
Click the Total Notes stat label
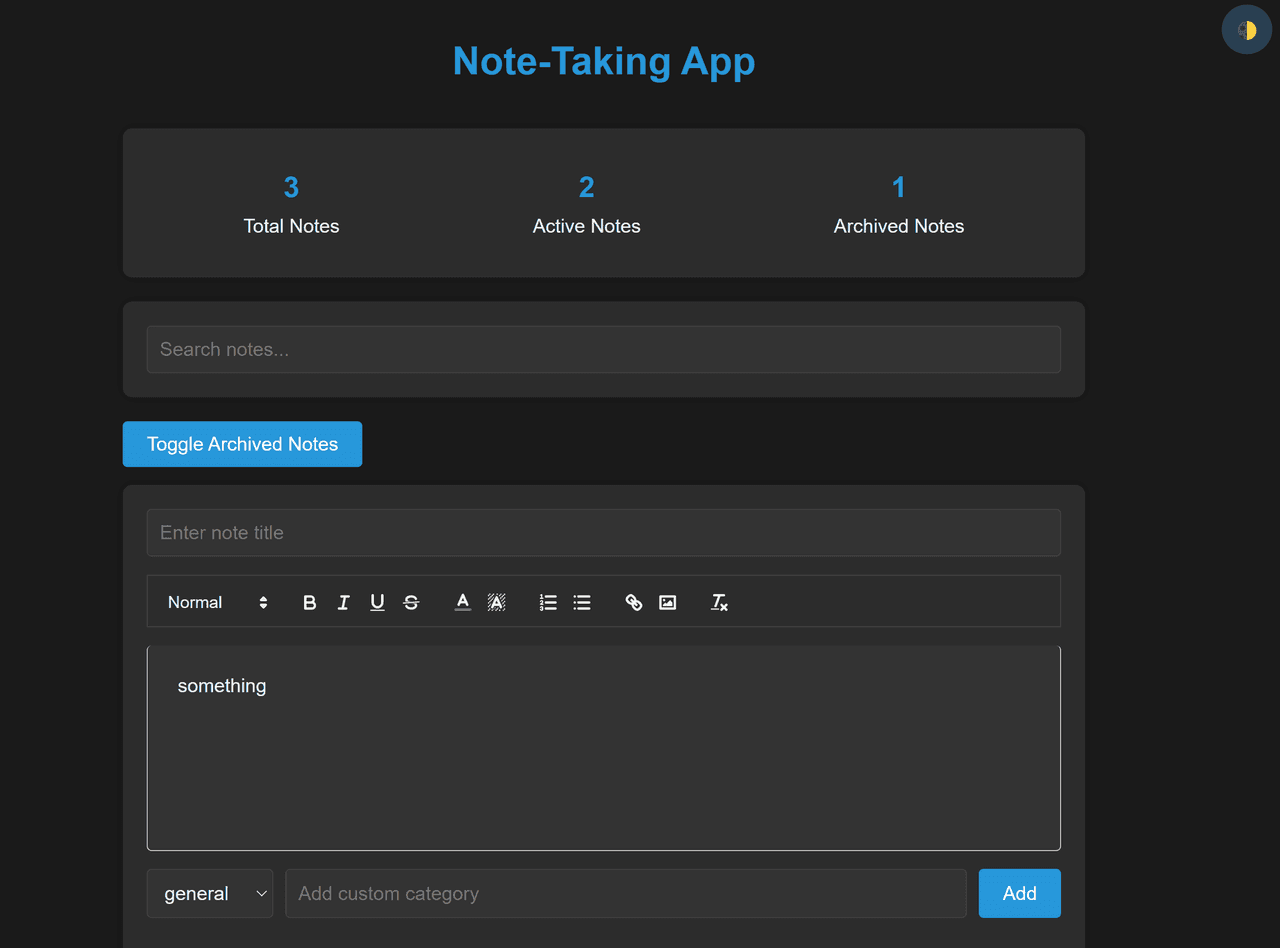coord(291,226)
